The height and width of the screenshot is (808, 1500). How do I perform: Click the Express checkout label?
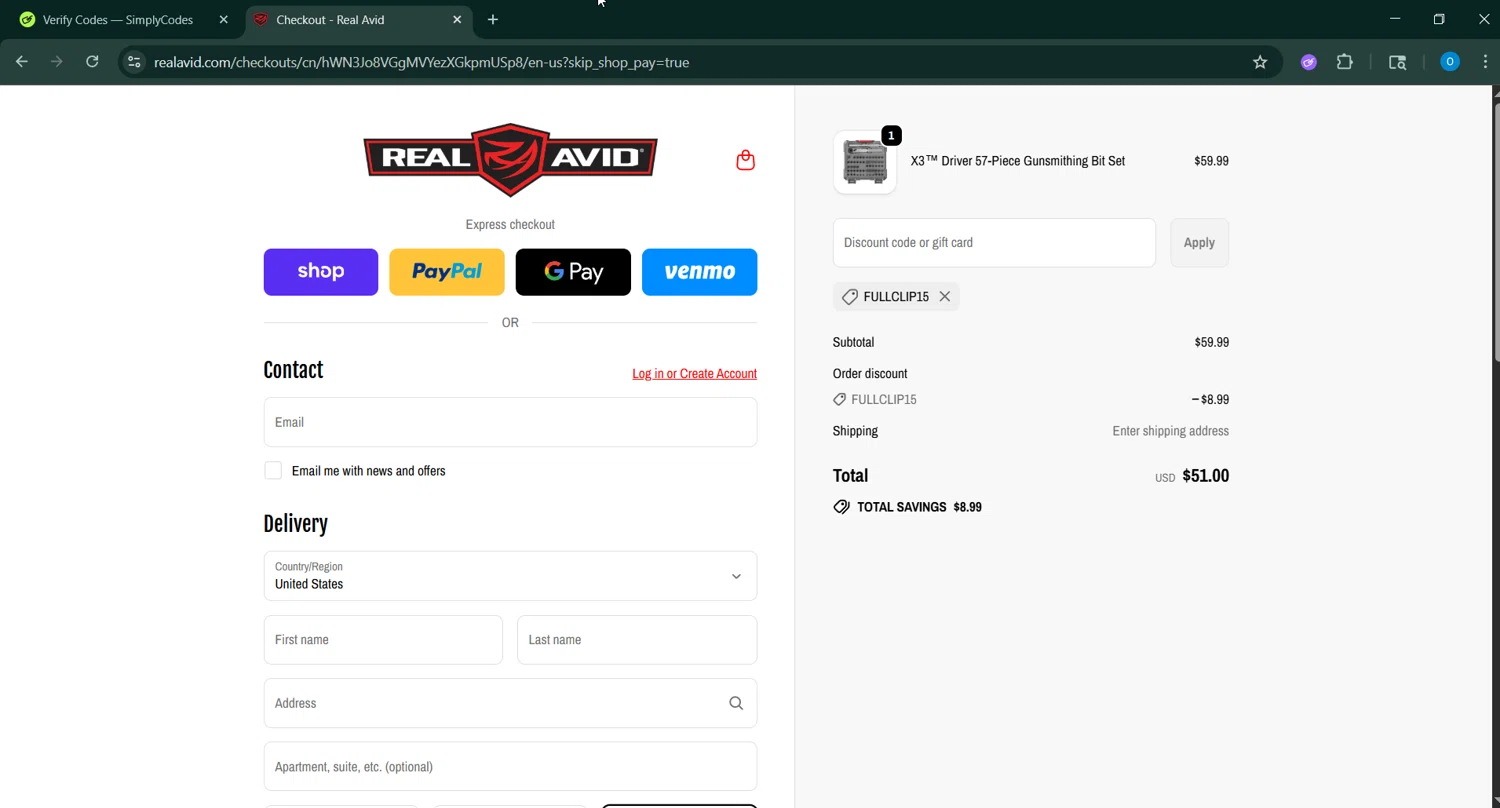pyautogui.click(x=510, y=225)
